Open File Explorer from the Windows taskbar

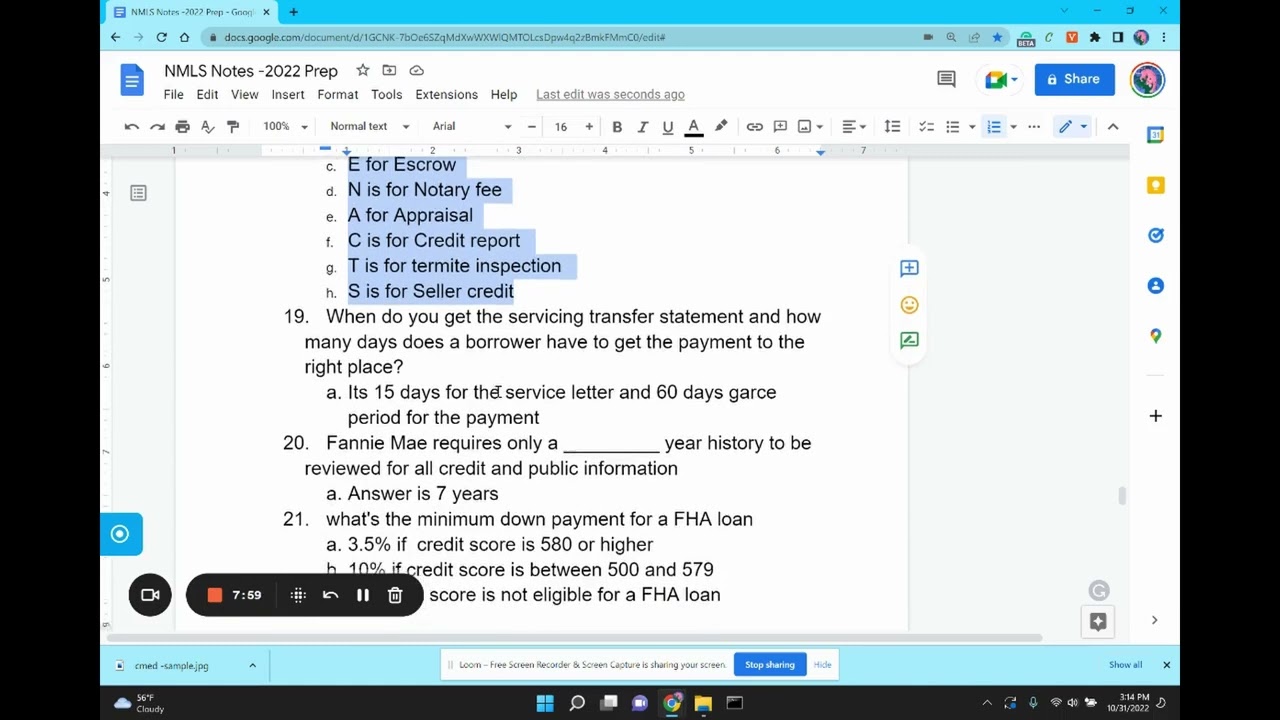(x=703, y=703)
